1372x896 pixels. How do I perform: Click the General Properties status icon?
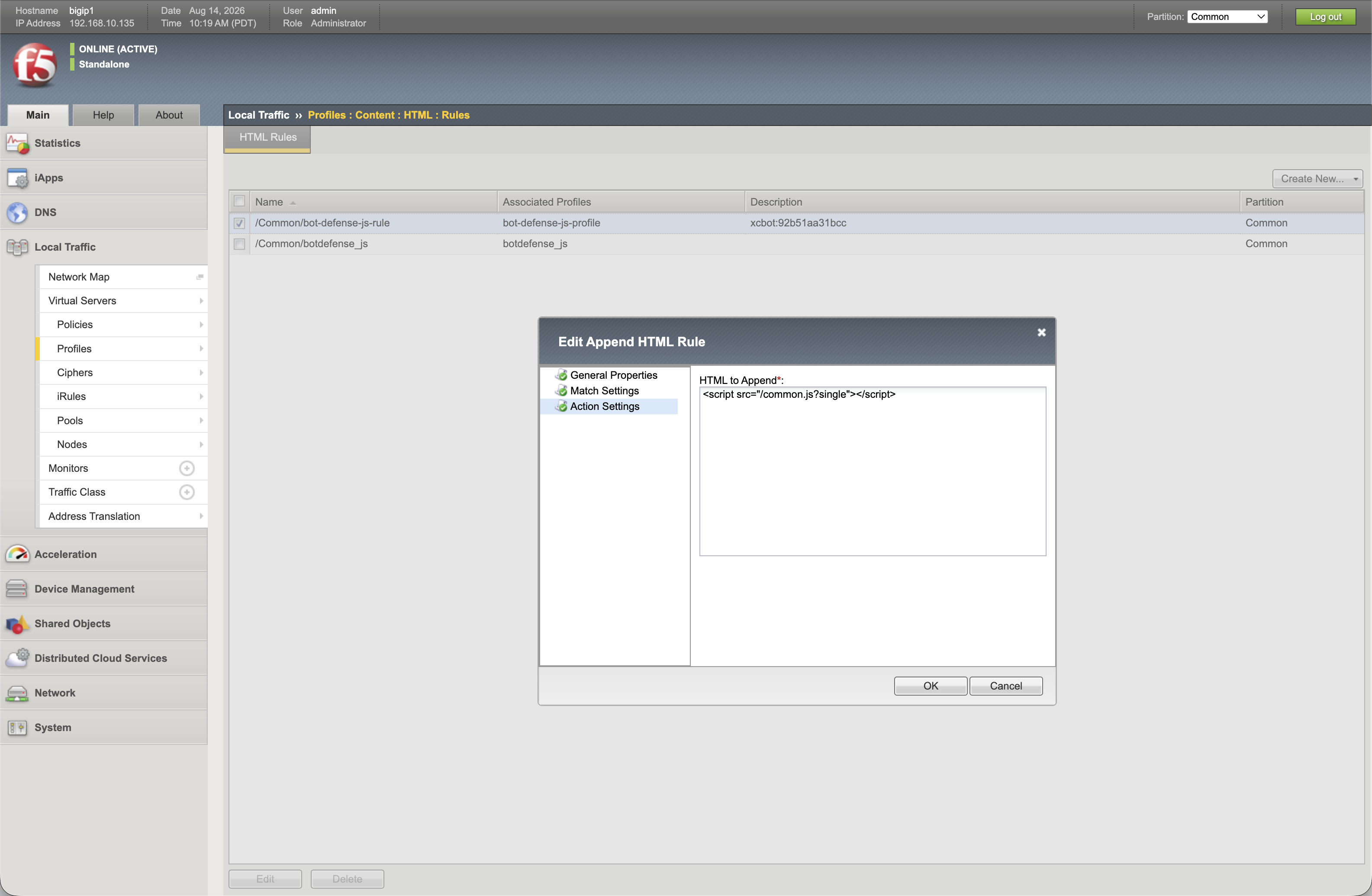click(x=561, y=375)
